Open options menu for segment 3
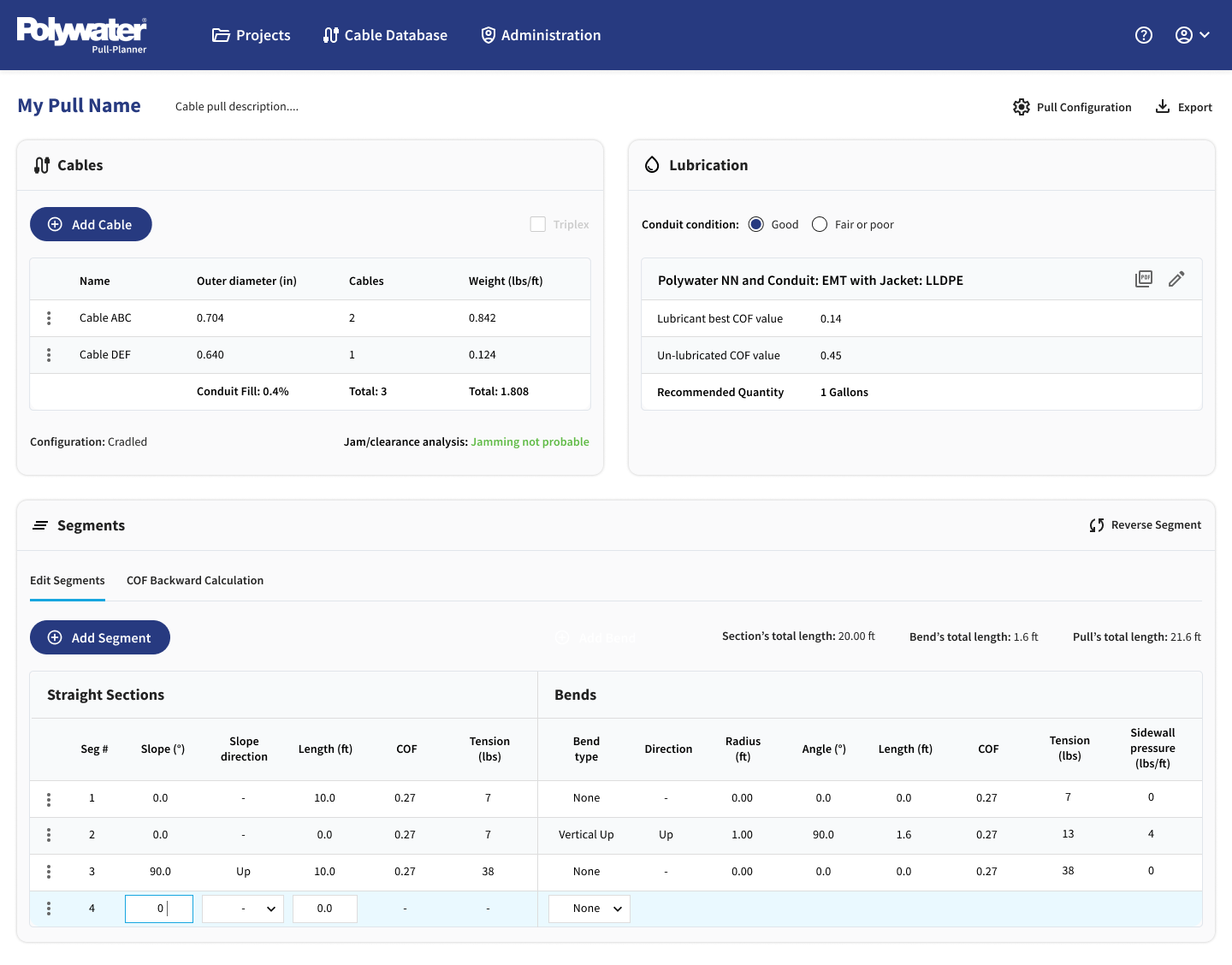Screen dimensions: 1232x965 coord(49,872)
